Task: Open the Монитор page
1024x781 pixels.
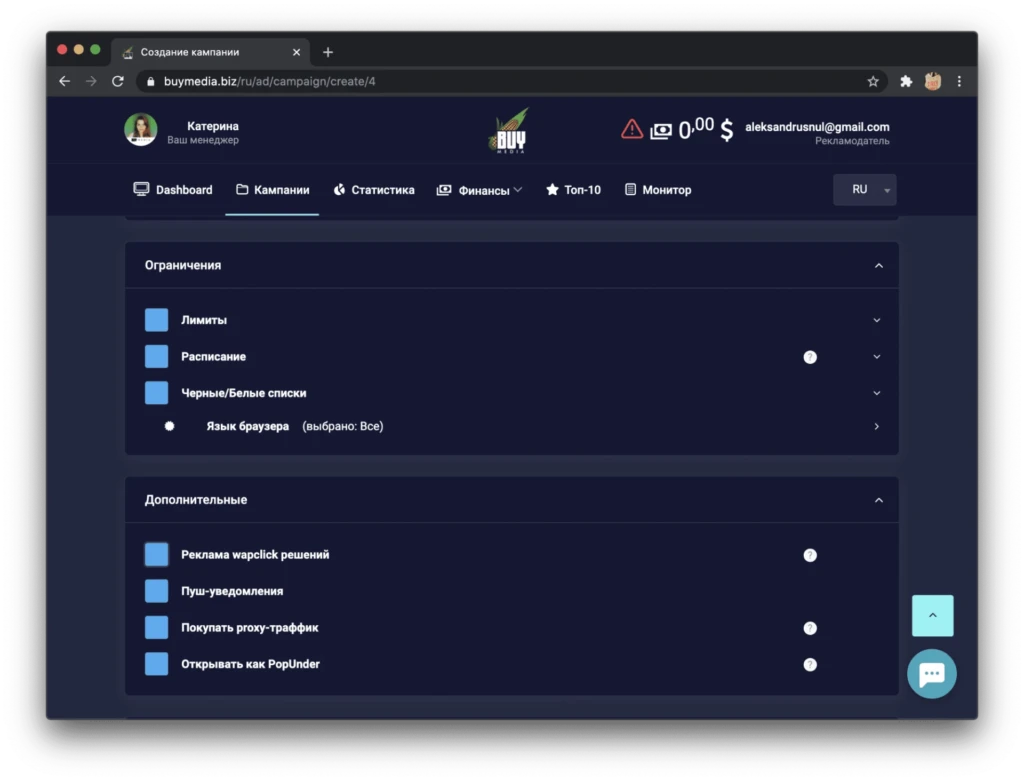Action: click(658, 190)
